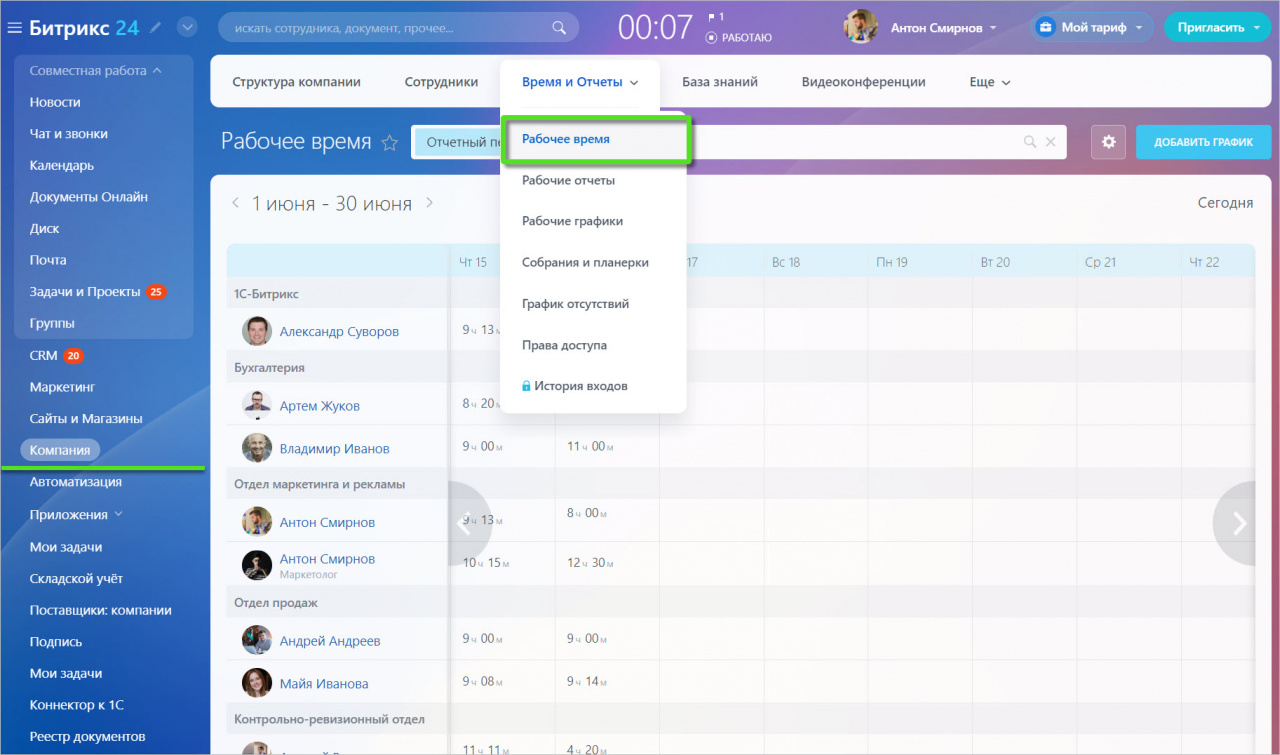Open the CRM section
The image size is (1280, 755).
click(44, 355)
